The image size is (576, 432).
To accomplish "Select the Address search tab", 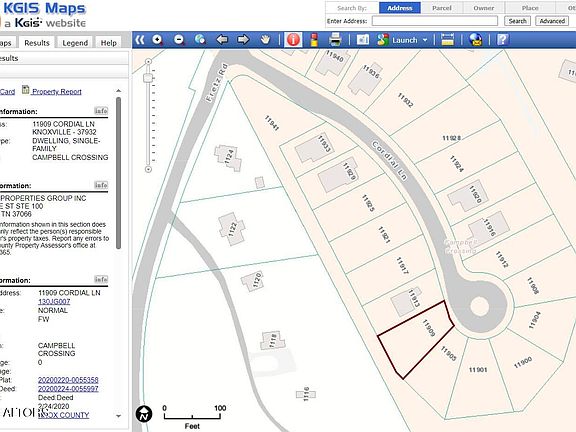I will (400, 8).
